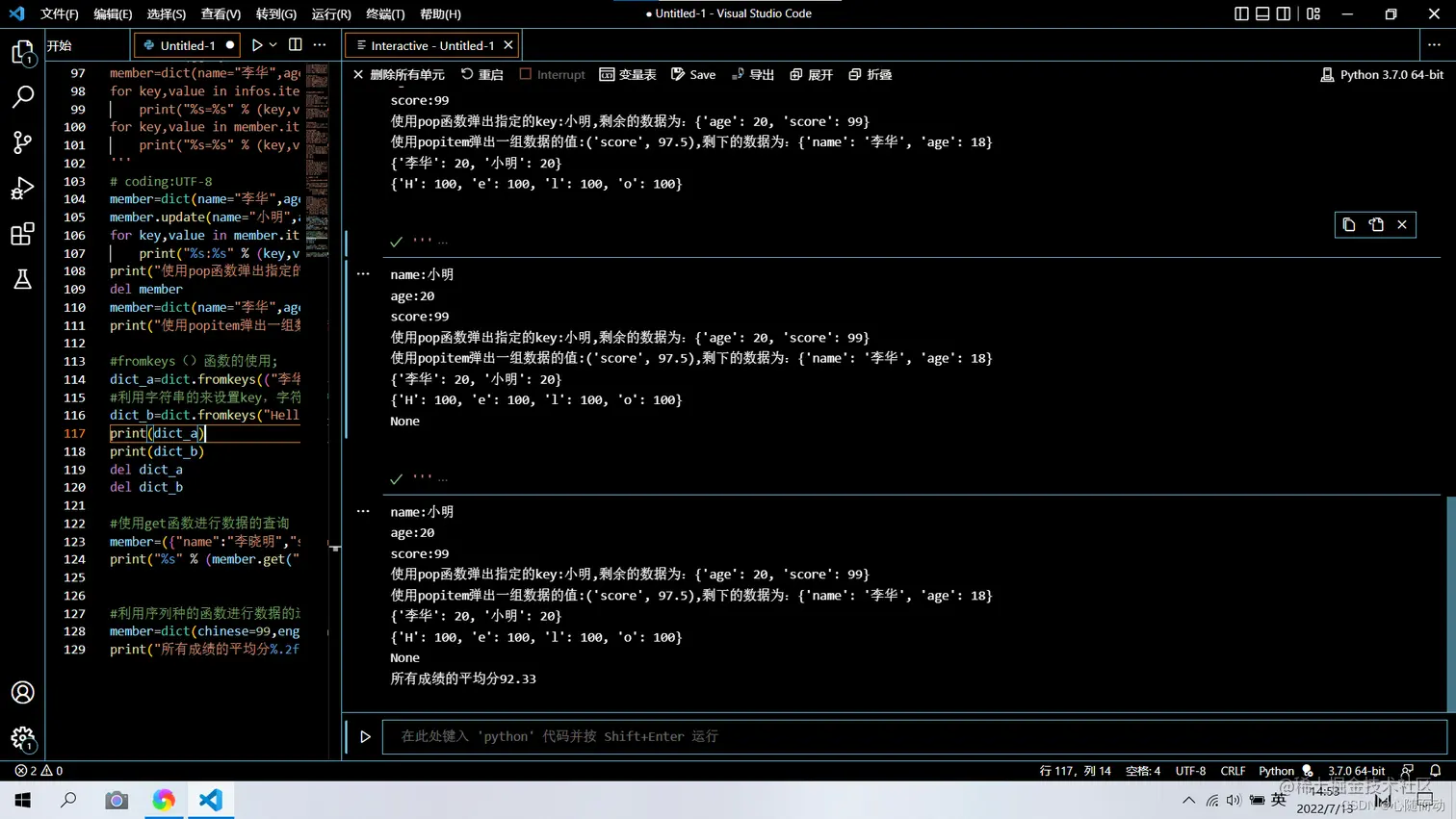The height and width of the screenshot is (819, 1456).
Task: Click the 3.7.0 64-bit interpreter status
Action: coord(1356,770)
